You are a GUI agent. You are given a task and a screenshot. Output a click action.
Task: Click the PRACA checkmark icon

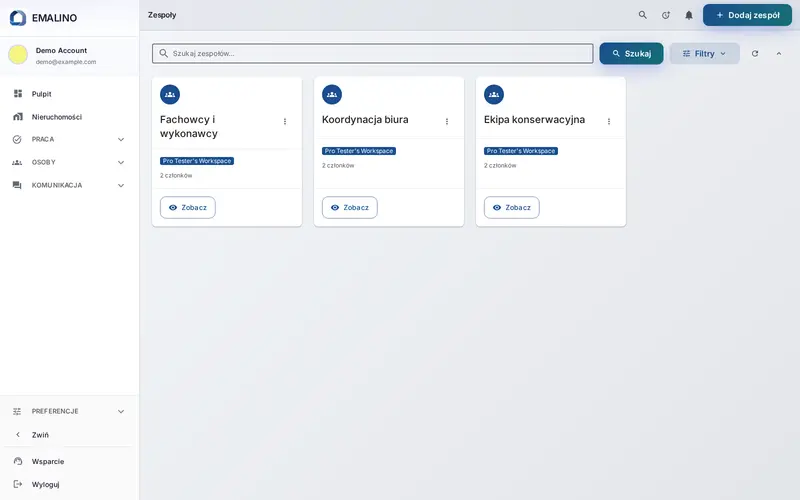[17, 139]
